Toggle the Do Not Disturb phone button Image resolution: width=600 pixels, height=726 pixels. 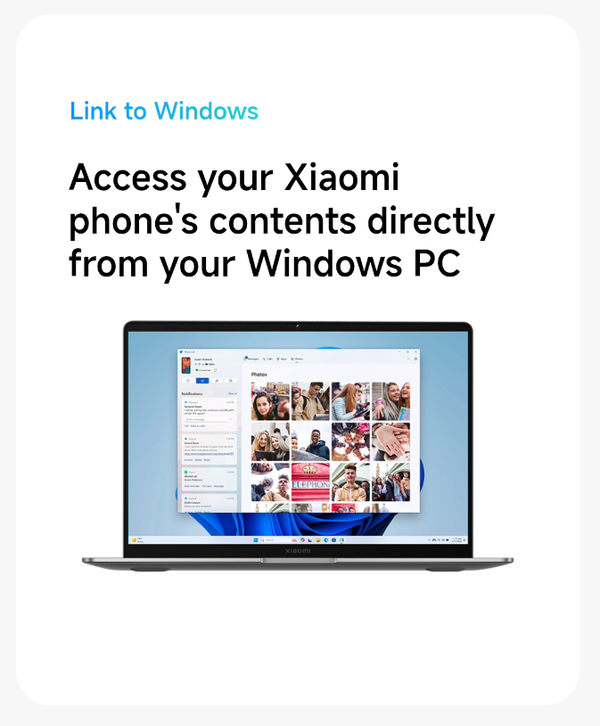[x=188, y=381]
